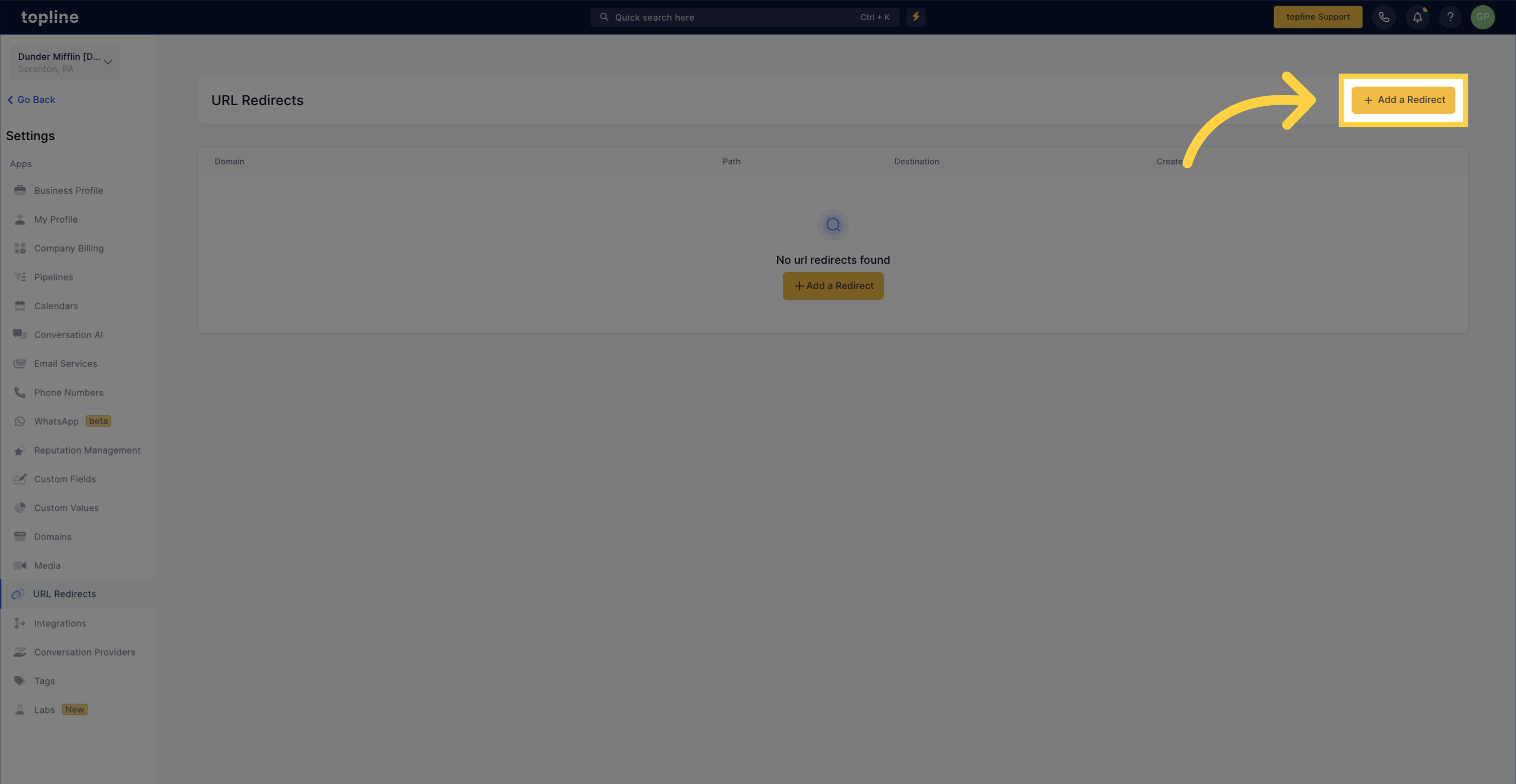Click the WhatsApp beta label item

[x=98, y=421]
